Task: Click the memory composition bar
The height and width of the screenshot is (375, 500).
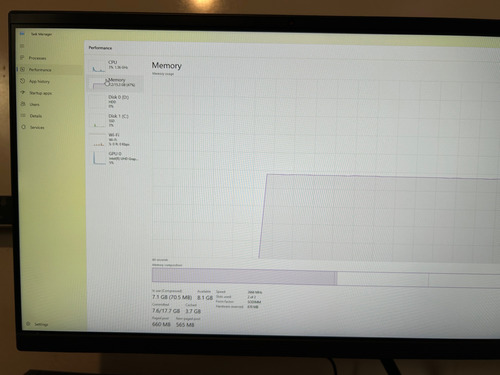Action: [x=326, y=277]
